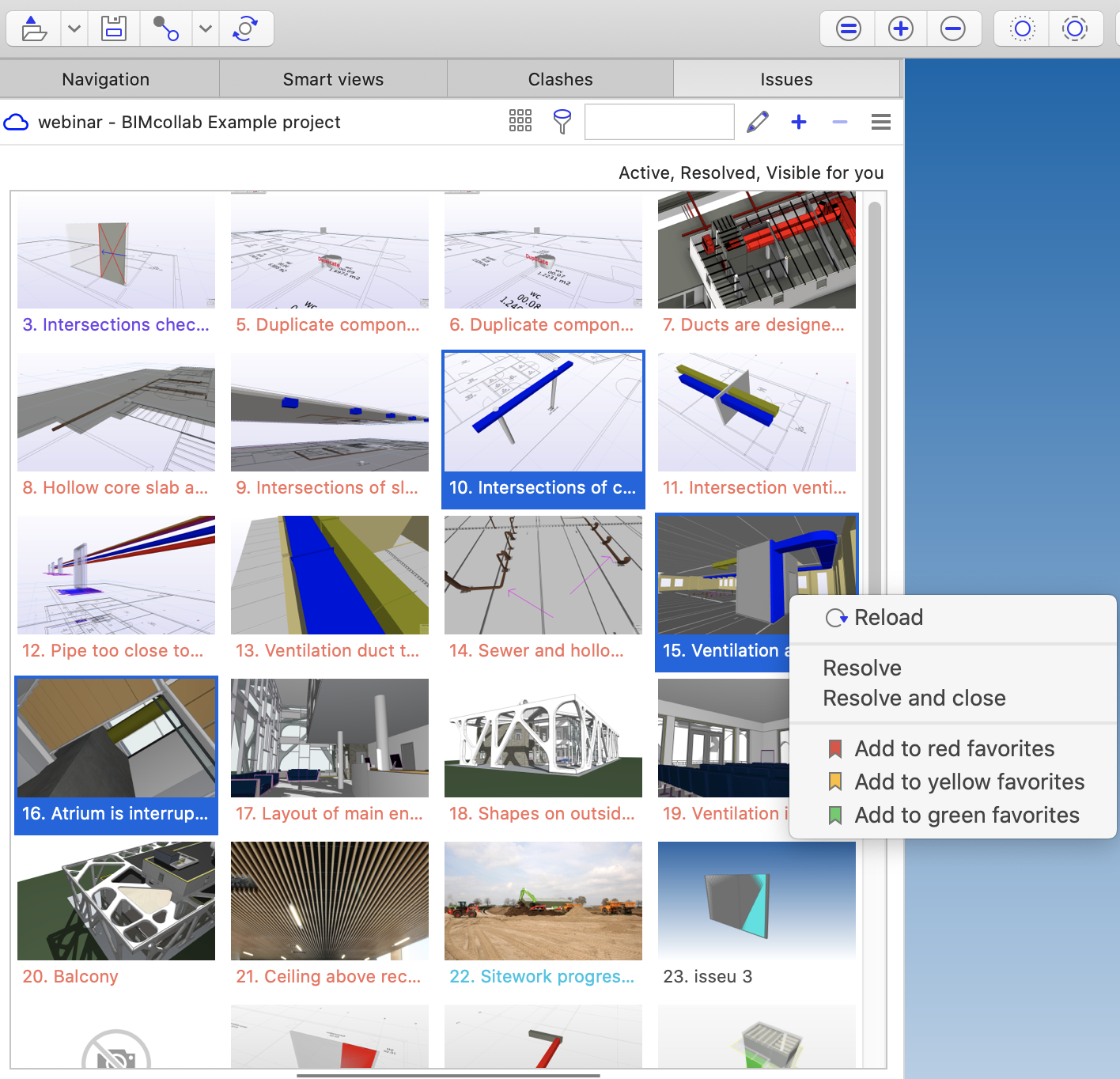The image size is (1120, 1079).
Task: Click the dotted-circle selection icon
Action: [1022, 29]
